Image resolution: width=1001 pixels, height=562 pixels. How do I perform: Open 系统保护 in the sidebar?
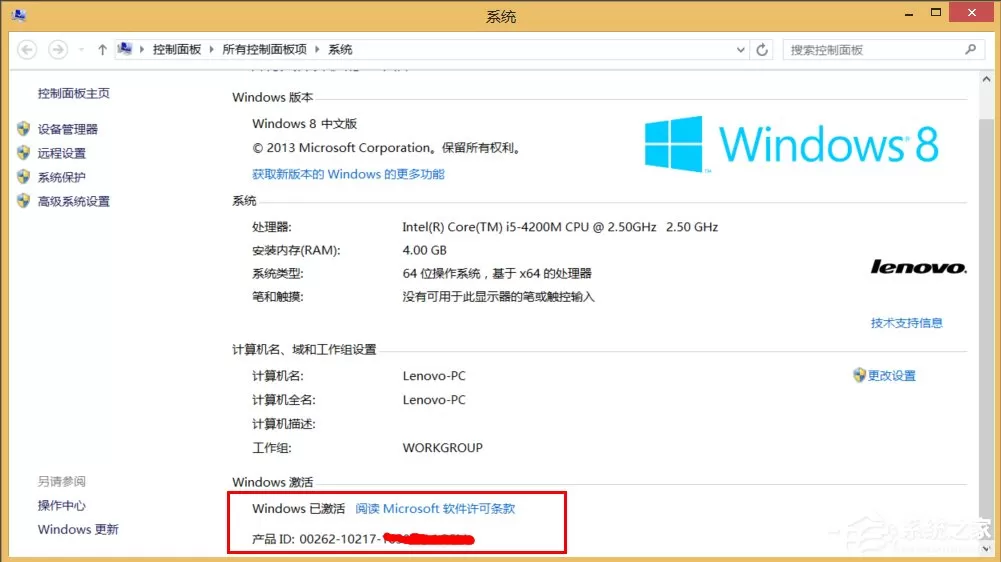point(61,177)
